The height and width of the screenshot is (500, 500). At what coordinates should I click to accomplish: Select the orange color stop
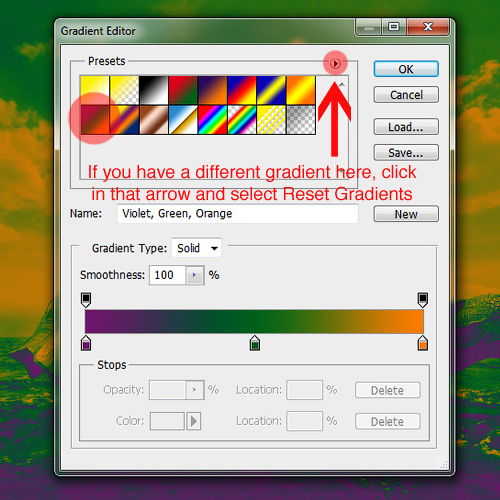tap(423, 343)
